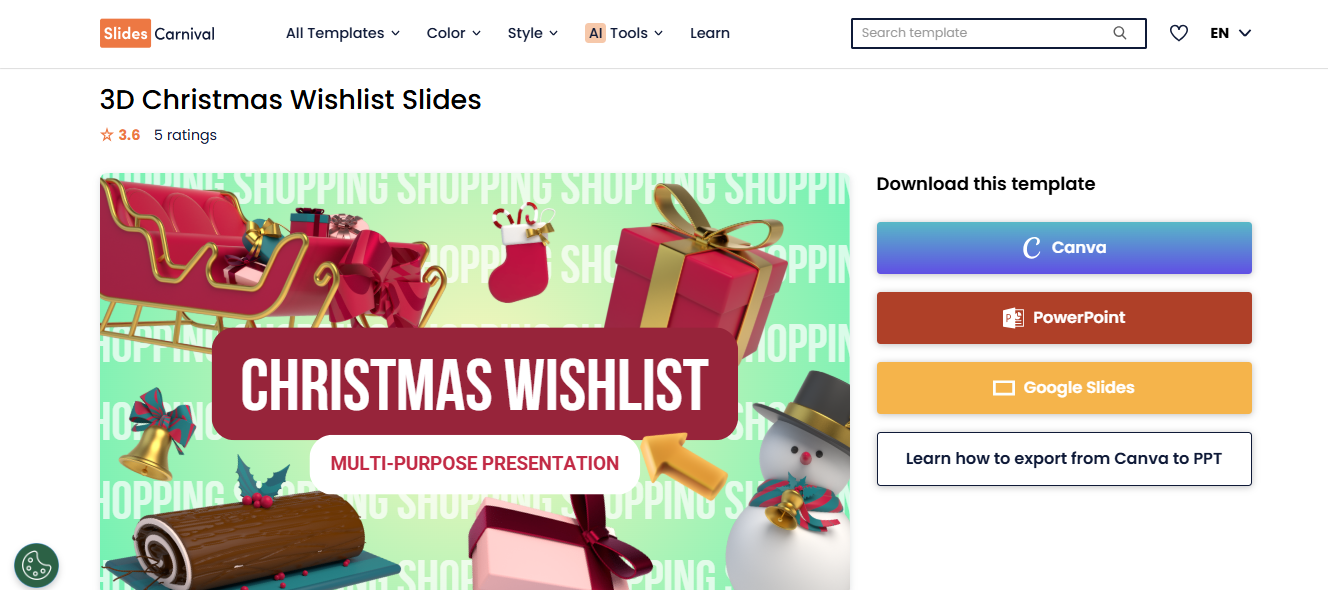This screenshot has width=1328, height=590.
Task: Focus the Search template field
Action: click(x=980, y=33)
